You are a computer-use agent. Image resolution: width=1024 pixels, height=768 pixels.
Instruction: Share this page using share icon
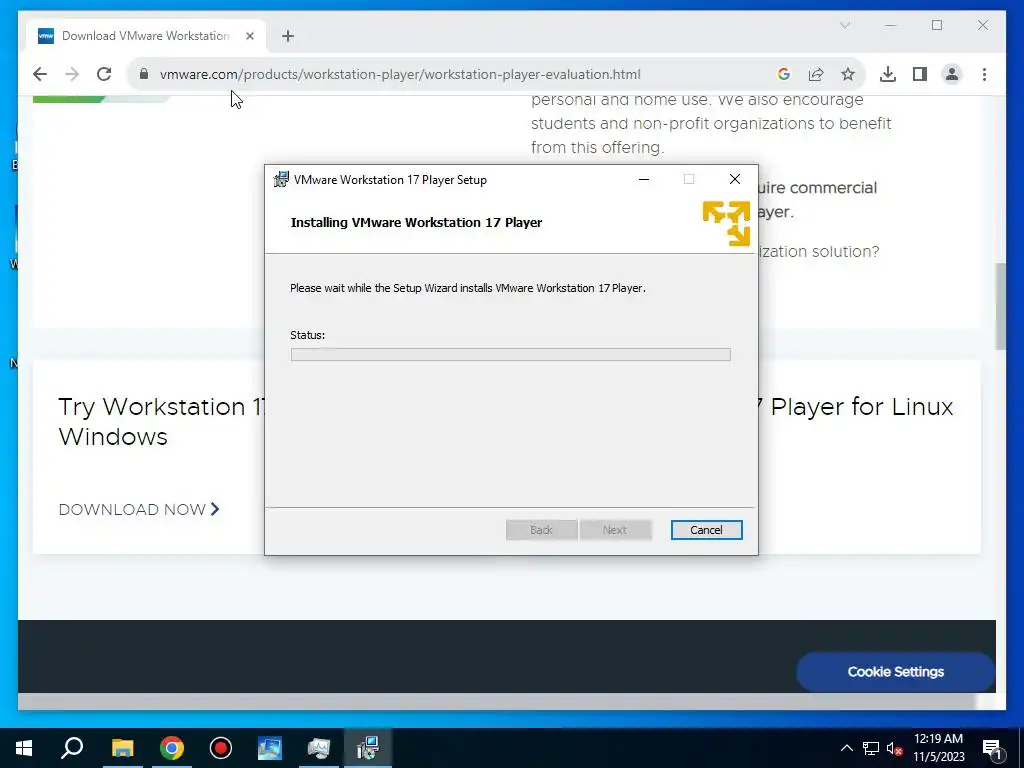coord(816,74)
